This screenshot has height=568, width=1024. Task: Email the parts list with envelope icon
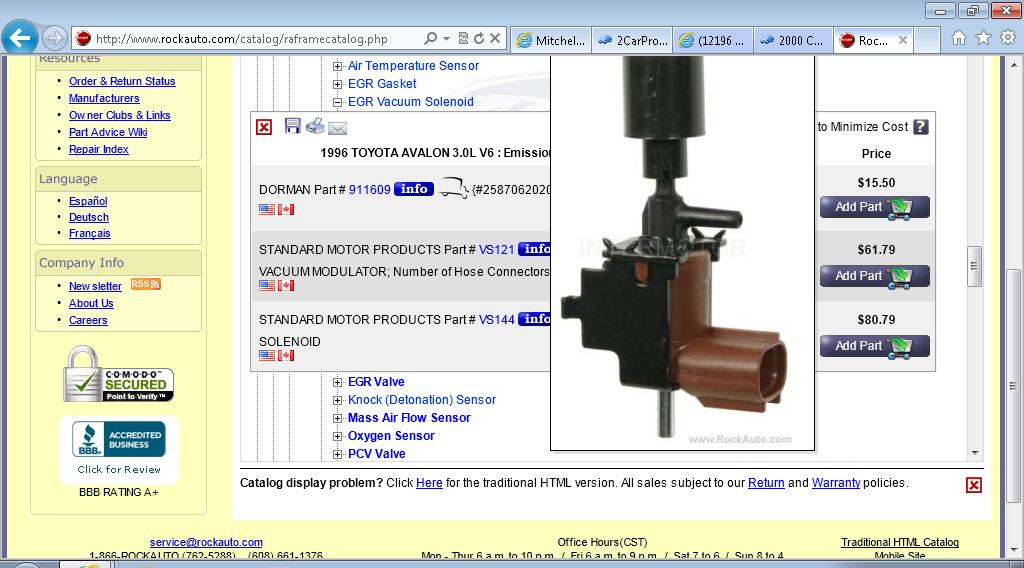pyautogui.click(x=337, y=128)
